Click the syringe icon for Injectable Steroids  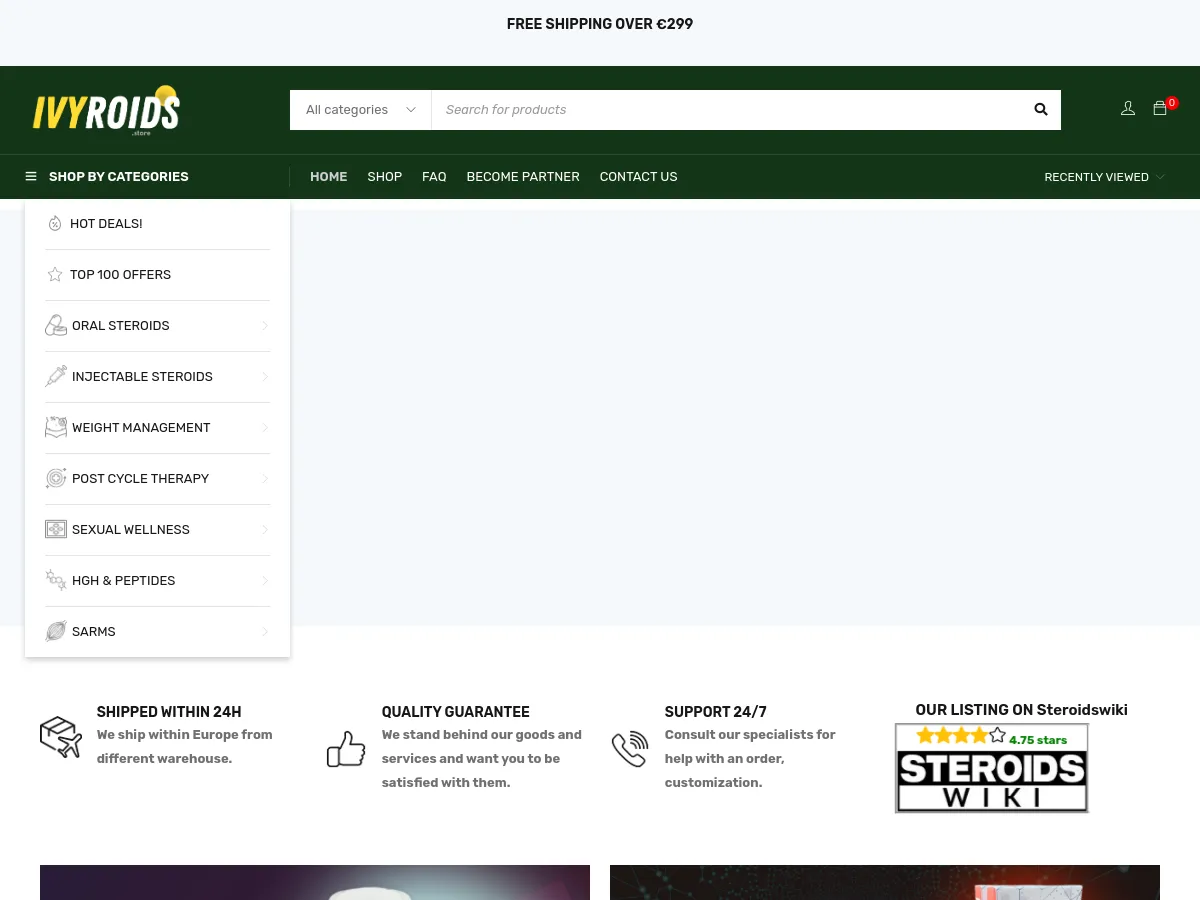pos(56,377)
